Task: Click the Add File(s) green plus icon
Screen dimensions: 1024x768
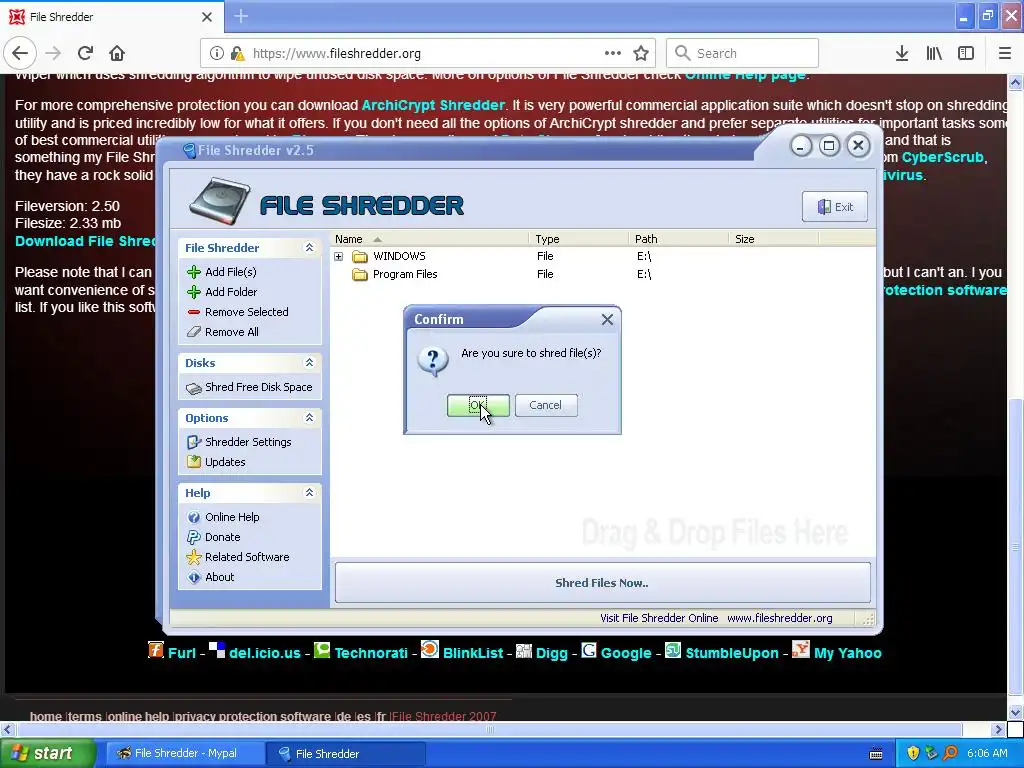Action: (194, 272)
